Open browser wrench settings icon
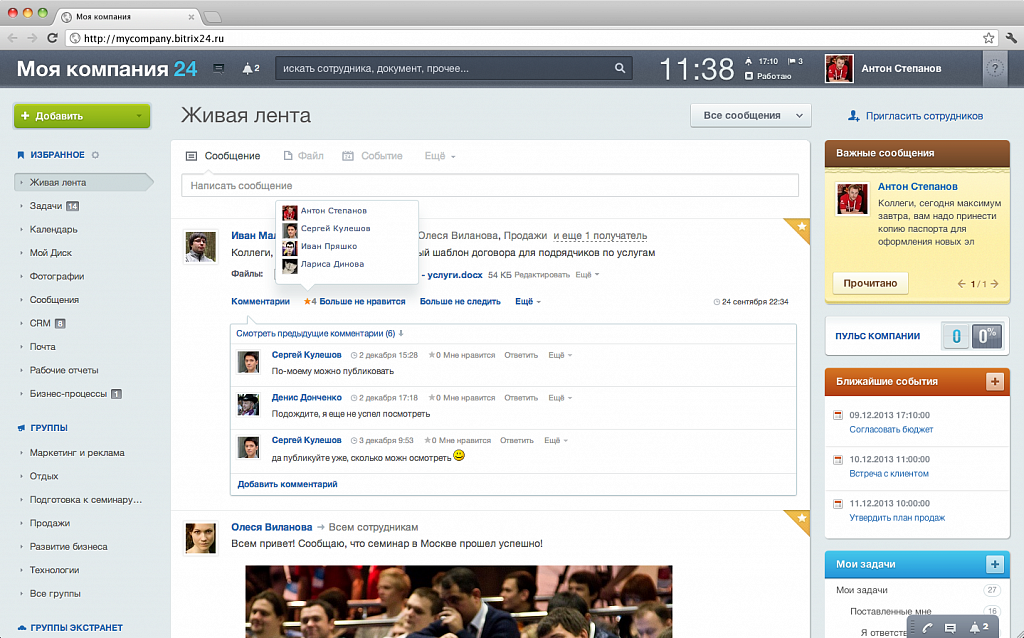 tap(1011, 38)
